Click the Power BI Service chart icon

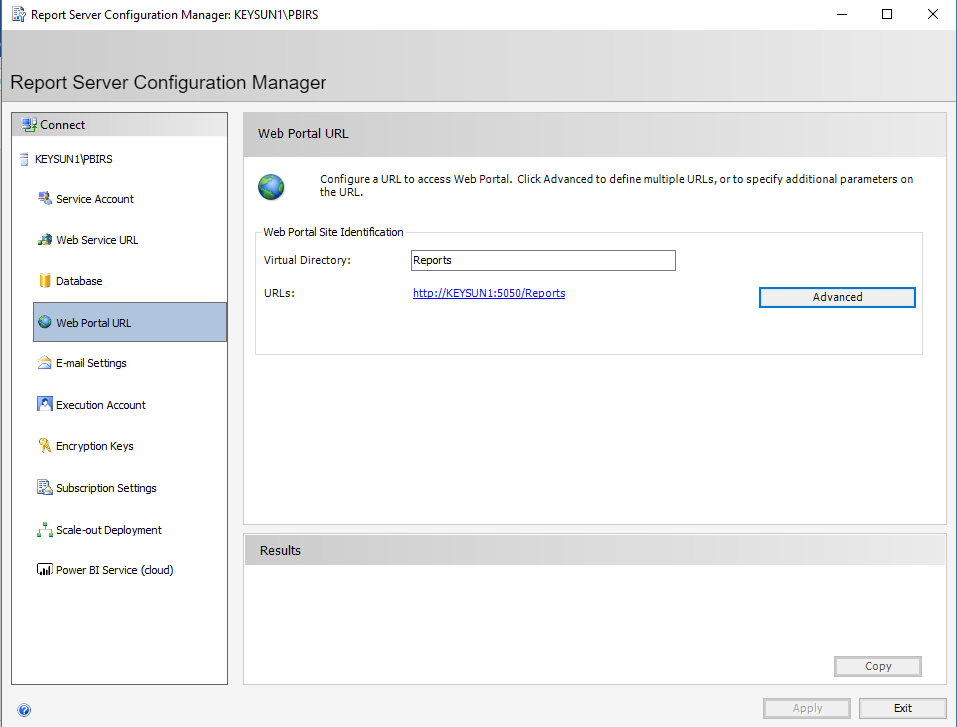44,570
